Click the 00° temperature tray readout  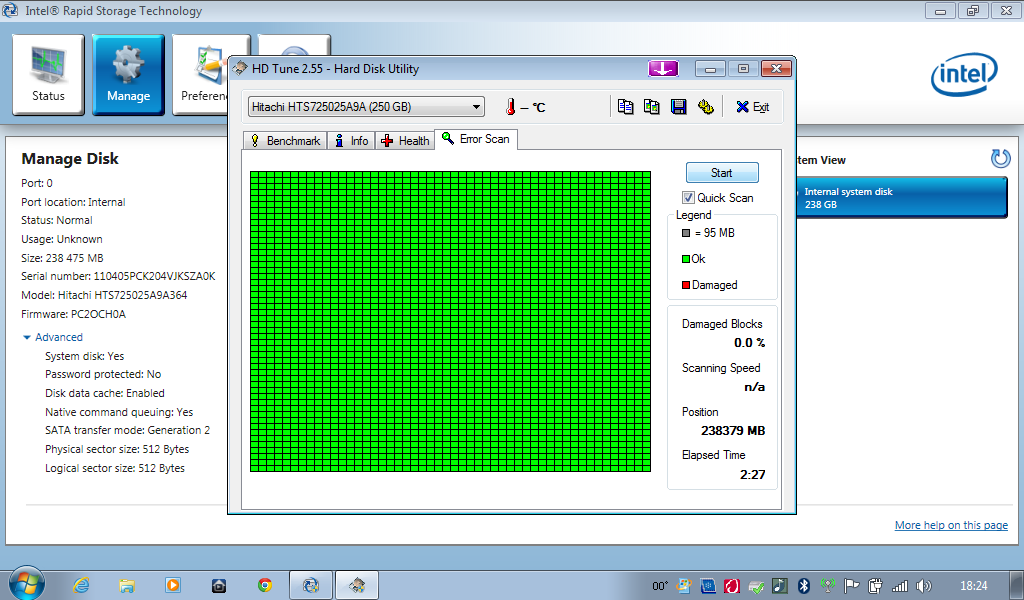660,586
